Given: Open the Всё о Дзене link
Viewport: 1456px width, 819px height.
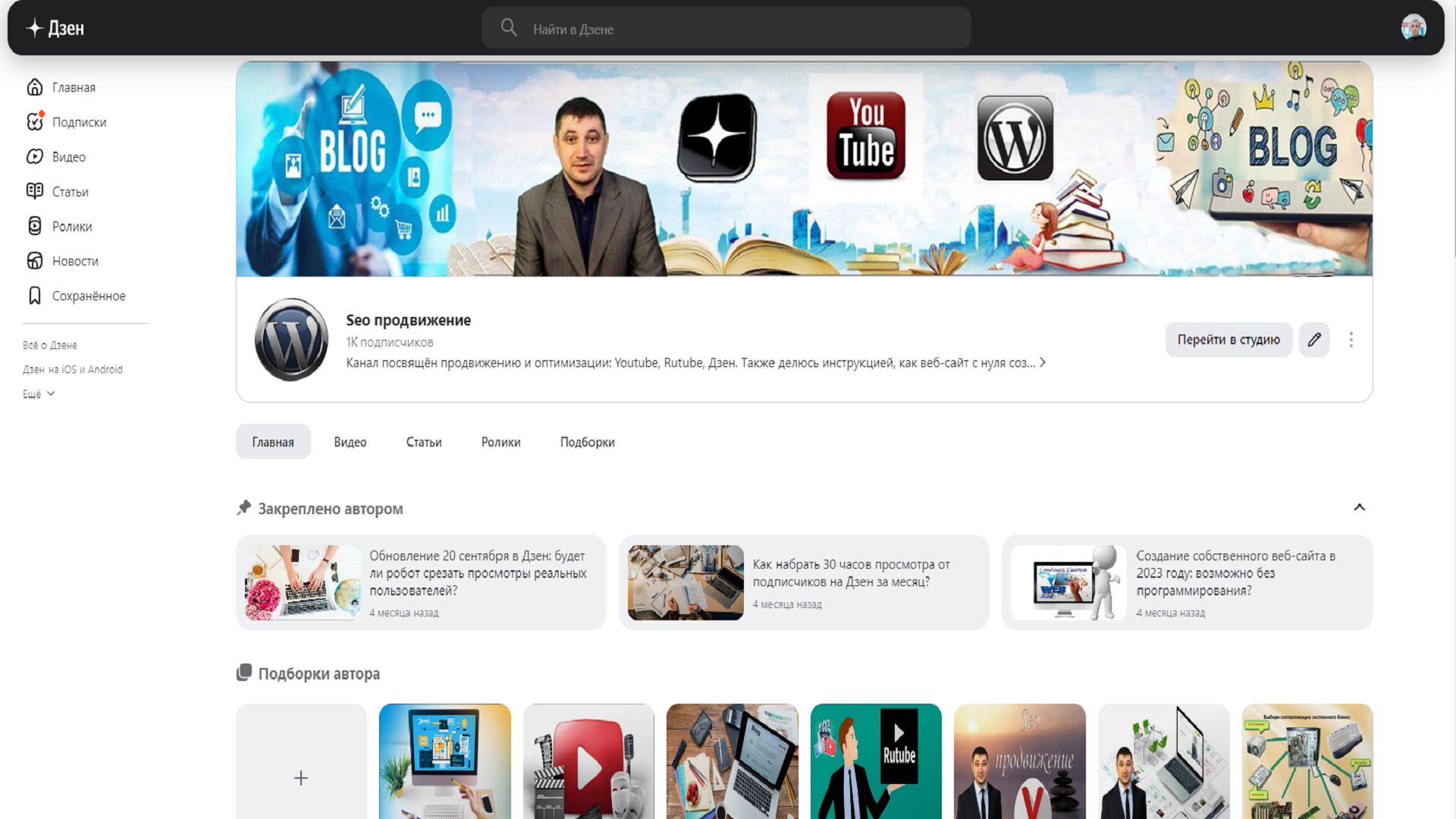Looking at the screenshot, I should point(50,345).
